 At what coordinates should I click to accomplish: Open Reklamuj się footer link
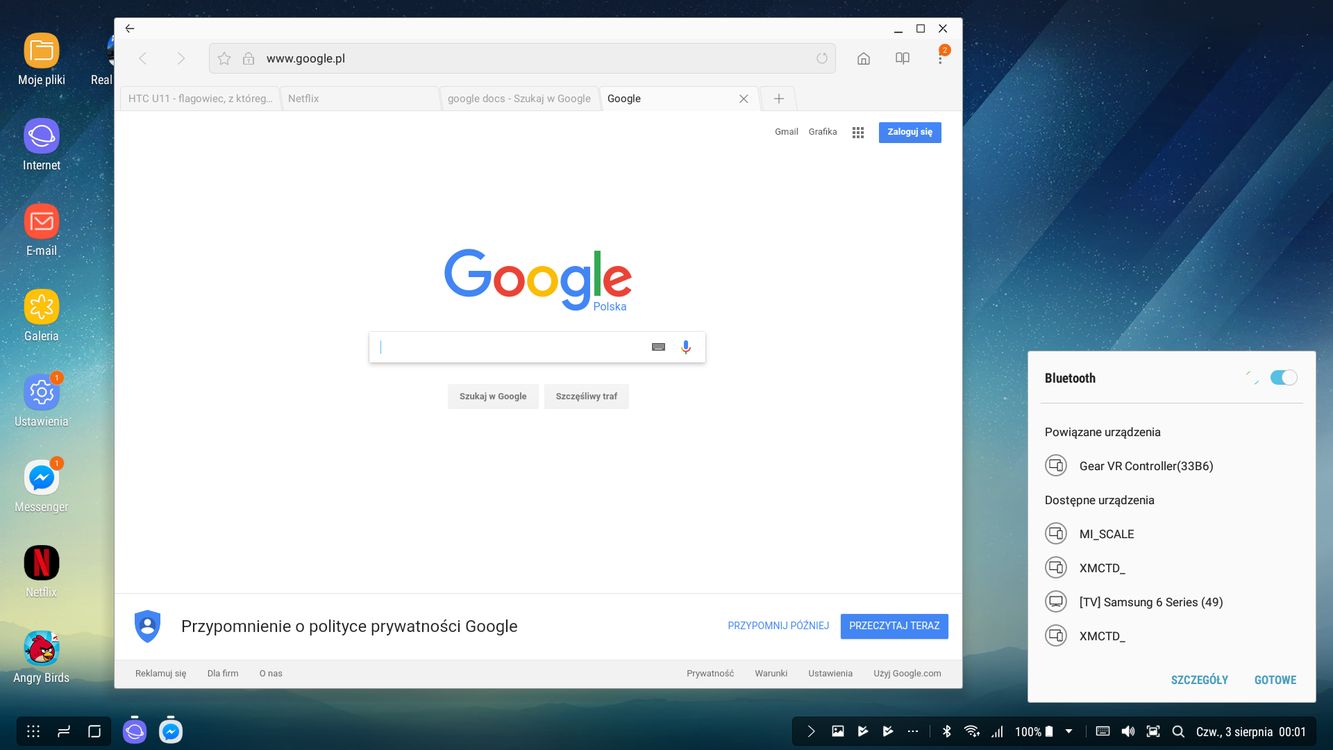tap(161, 674)
